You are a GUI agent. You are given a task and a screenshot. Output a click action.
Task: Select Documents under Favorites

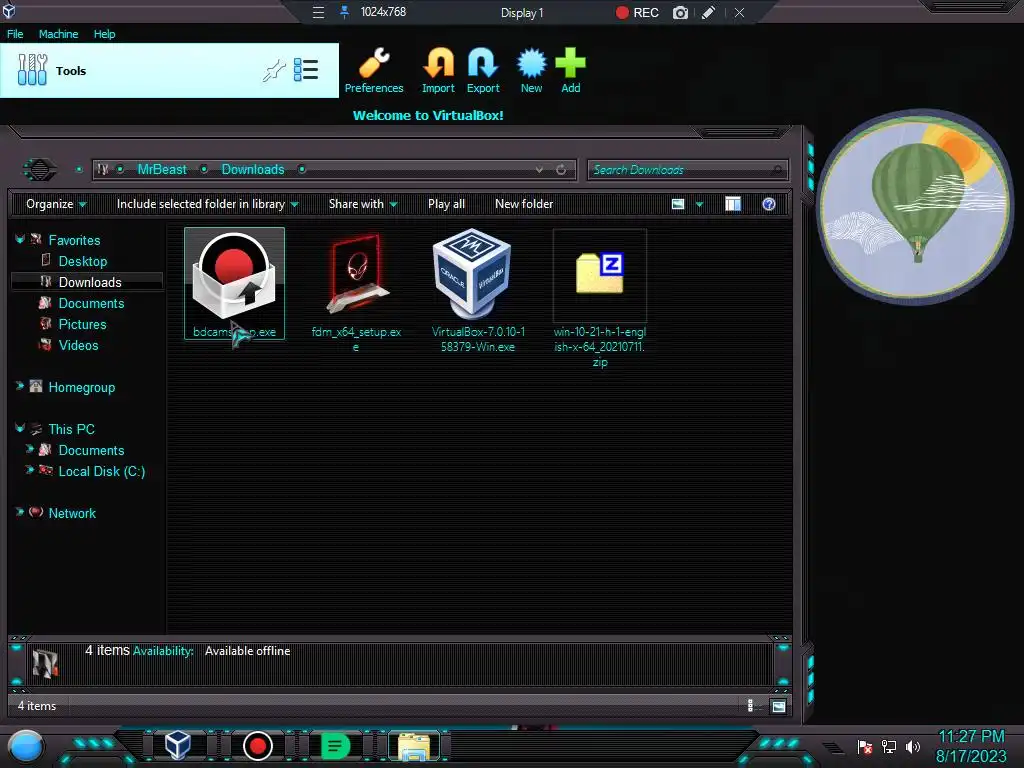coord(91,303)
